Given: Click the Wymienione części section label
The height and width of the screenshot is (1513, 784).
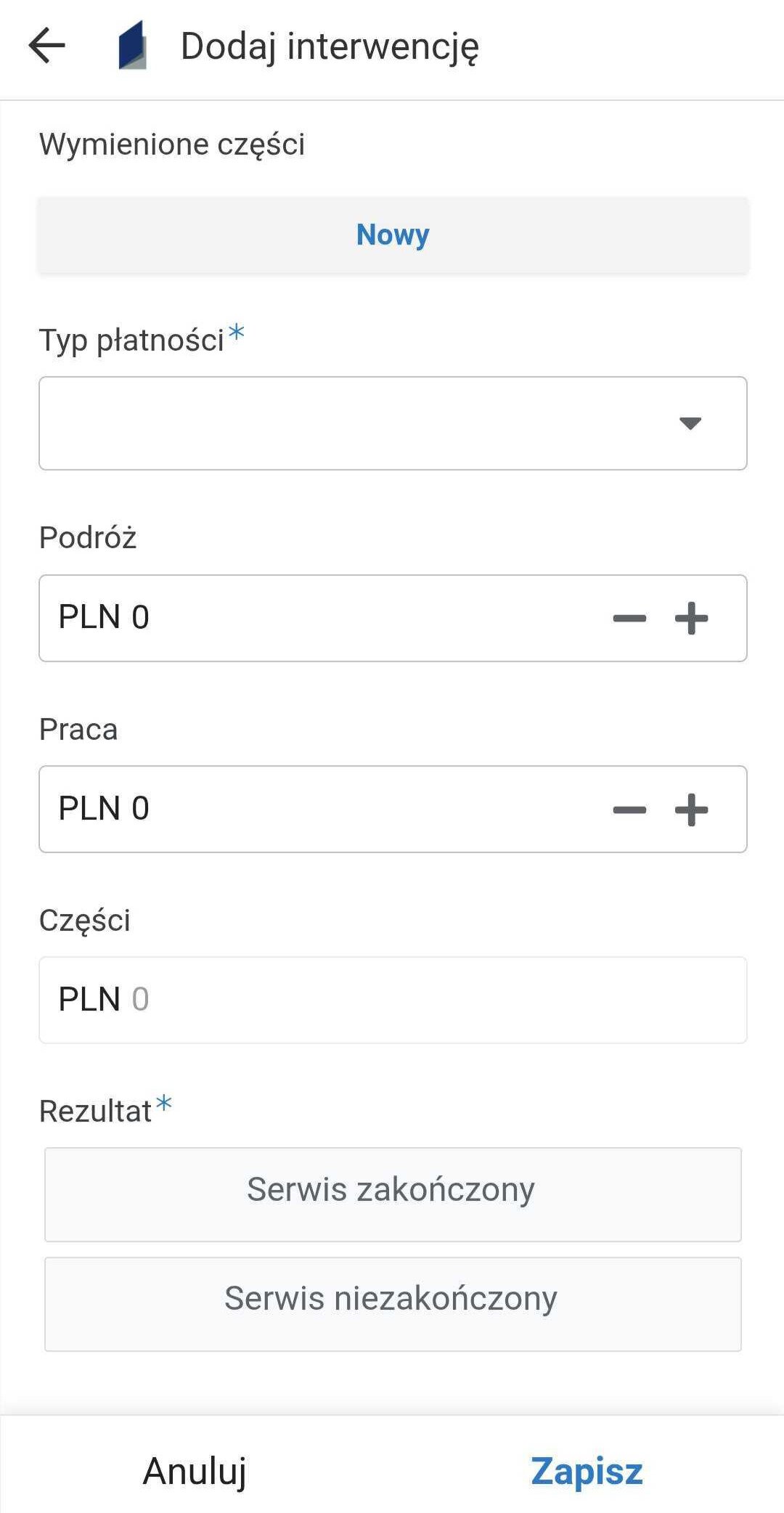Looking at the screenshot, I should (172, 144).
